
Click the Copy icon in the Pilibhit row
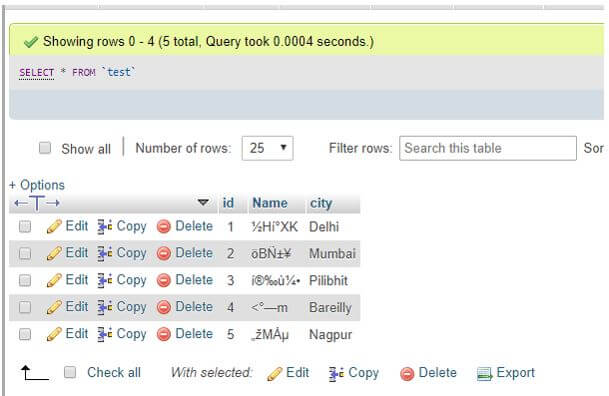(104, 280)
